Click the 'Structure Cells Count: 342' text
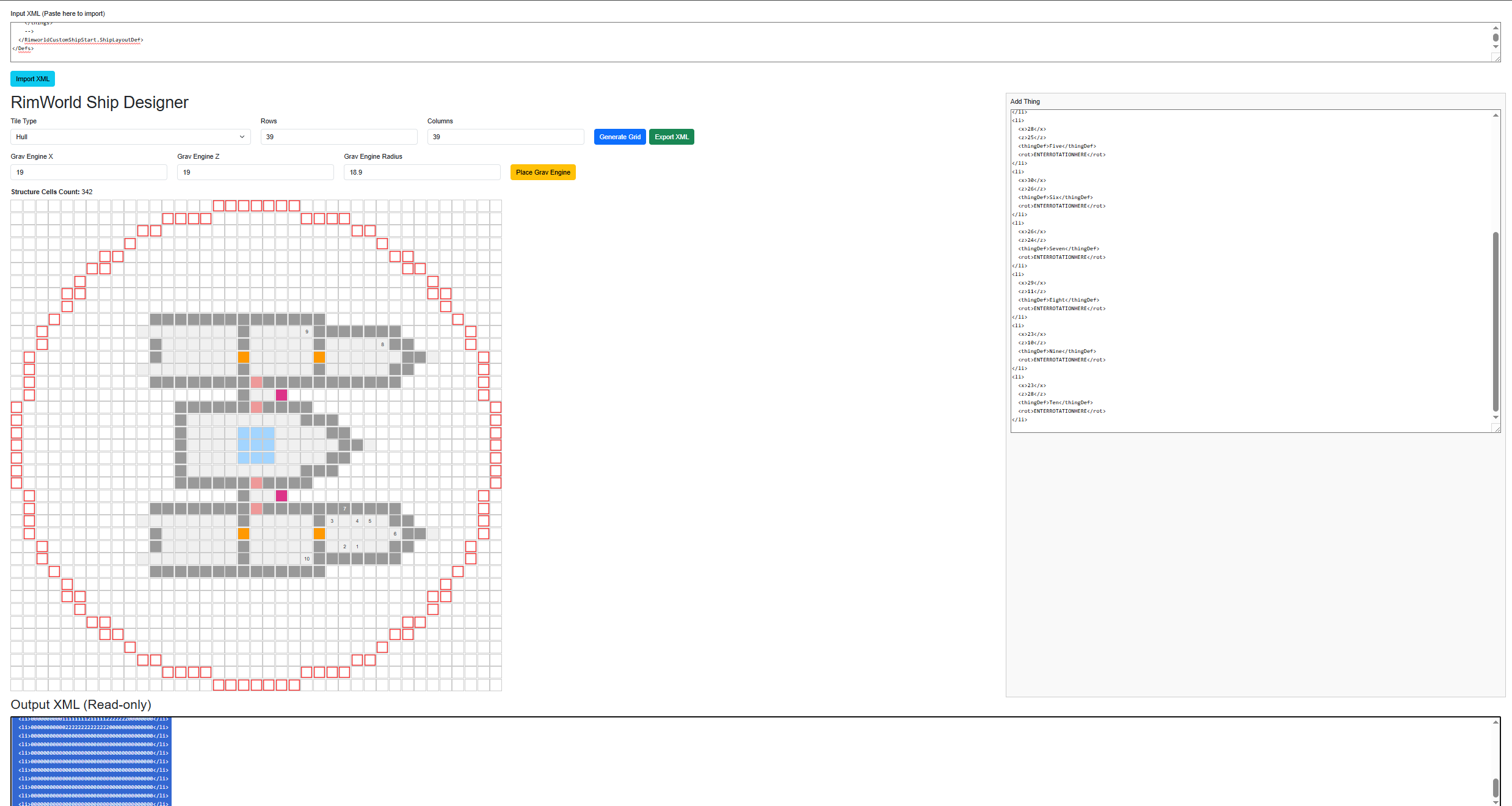The image size is (1512, 806). coord(52,192)
